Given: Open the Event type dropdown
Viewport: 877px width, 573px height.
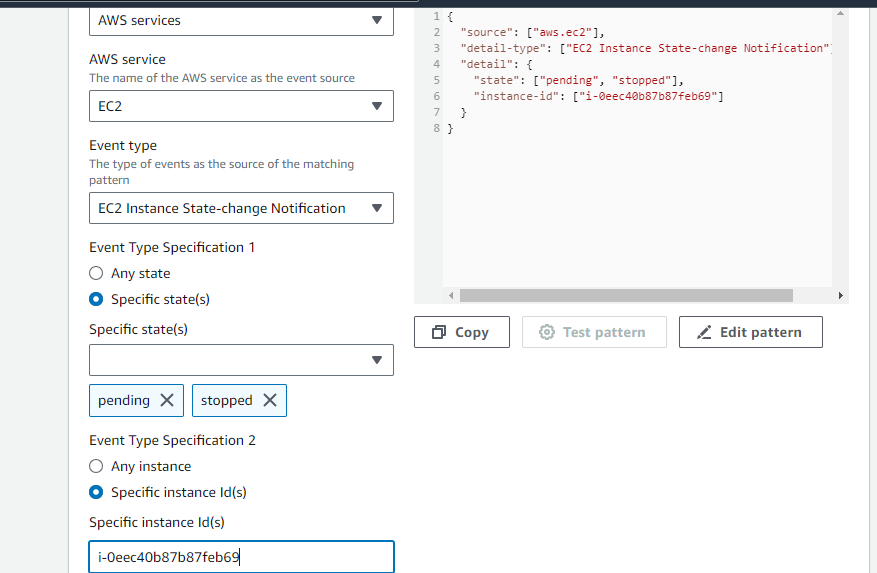Looking at the screenshot, I should (241, 208).
